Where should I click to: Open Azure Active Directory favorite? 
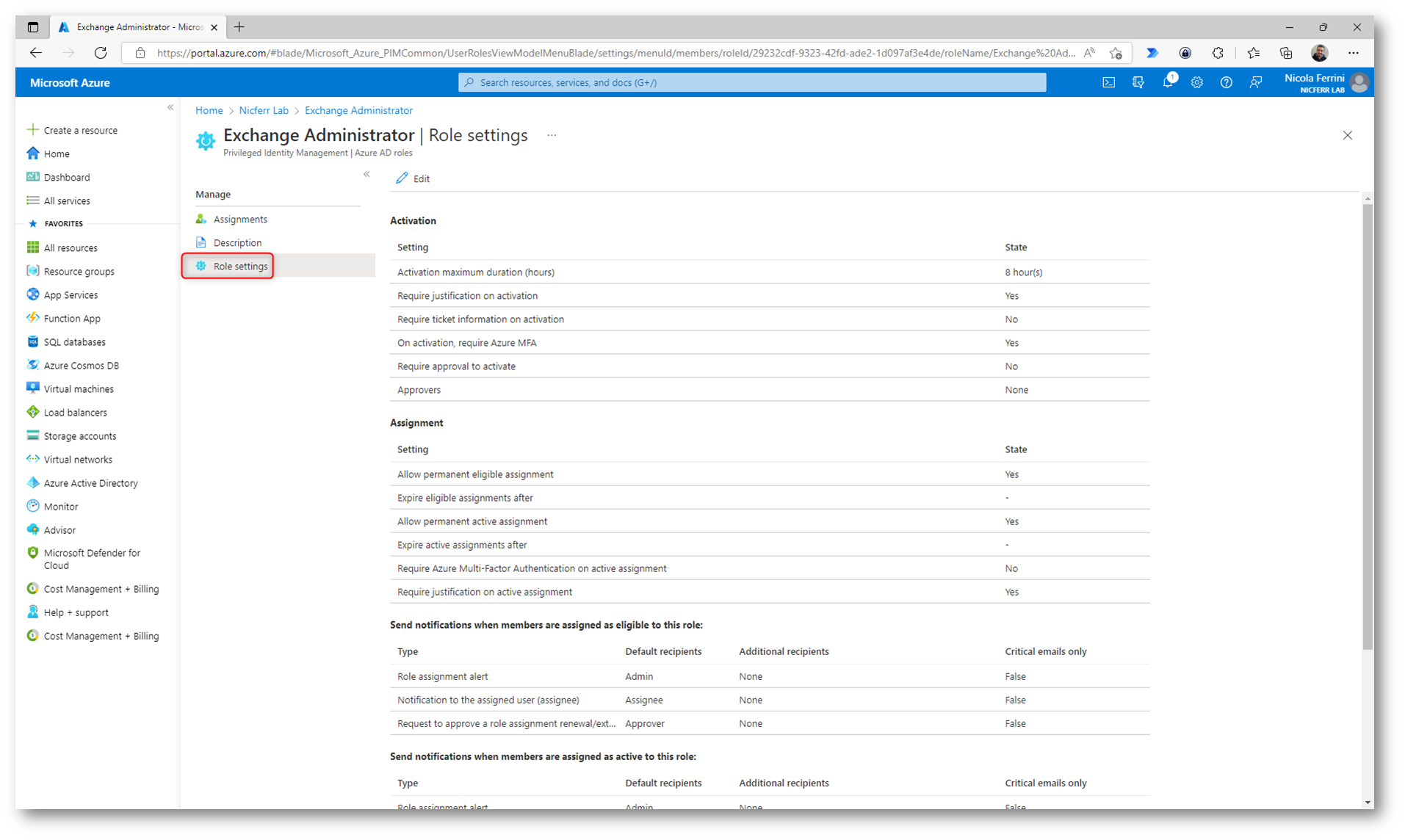click(90, 482)
